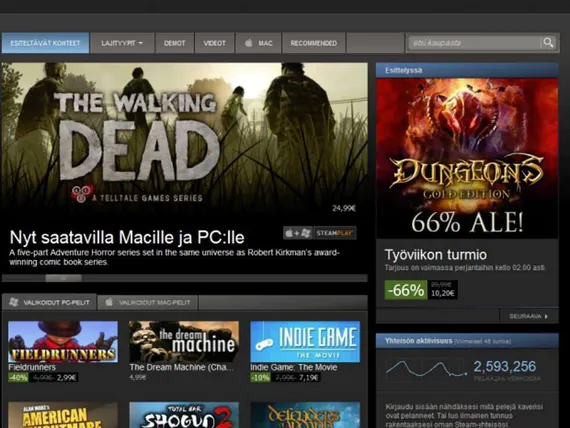This screenshot has height=428, width=570.
Task: Open the Demot tab
Action: [x=174, y=43]
